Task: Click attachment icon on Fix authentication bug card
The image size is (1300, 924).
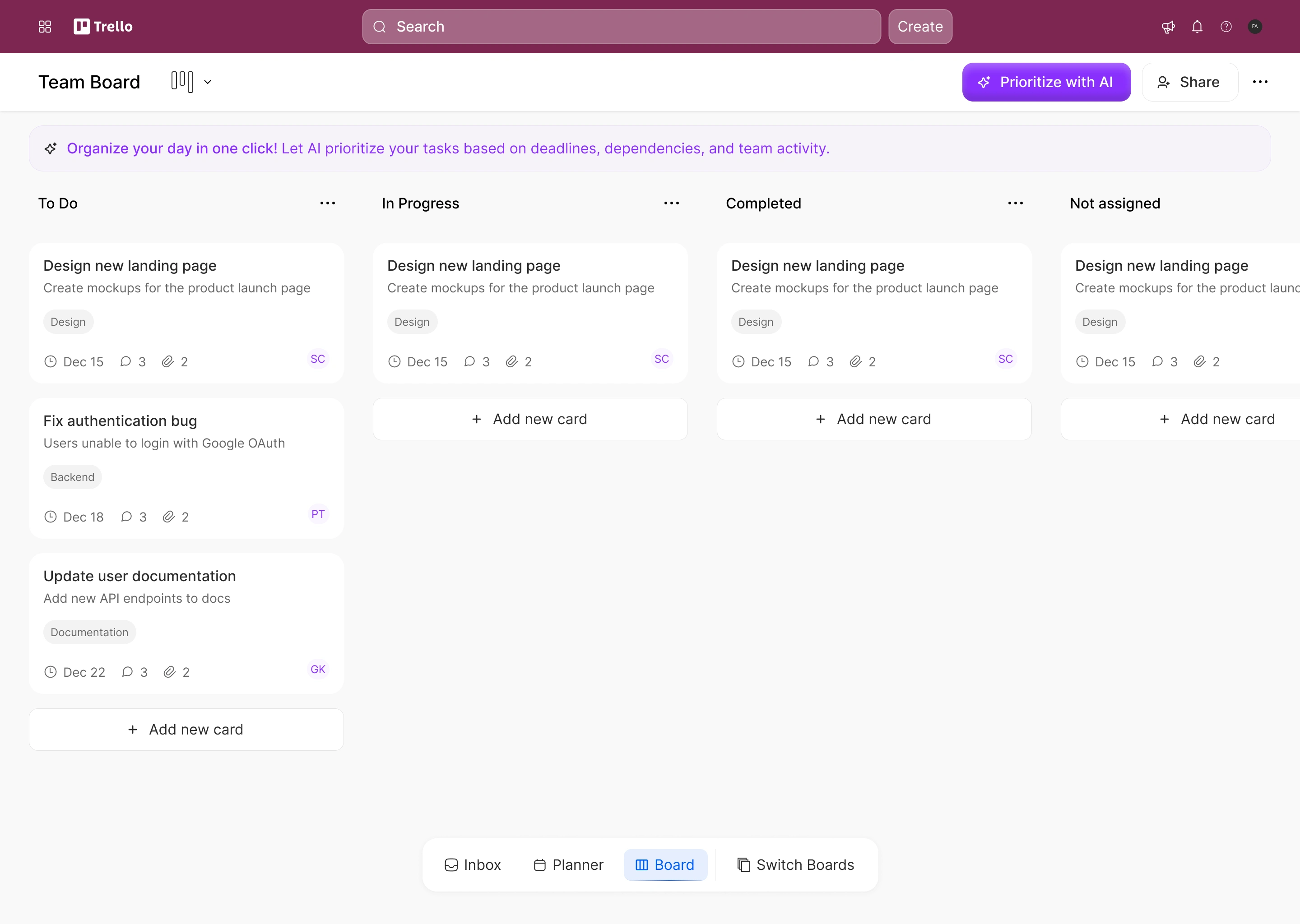Action: click(x=168, y=517)
